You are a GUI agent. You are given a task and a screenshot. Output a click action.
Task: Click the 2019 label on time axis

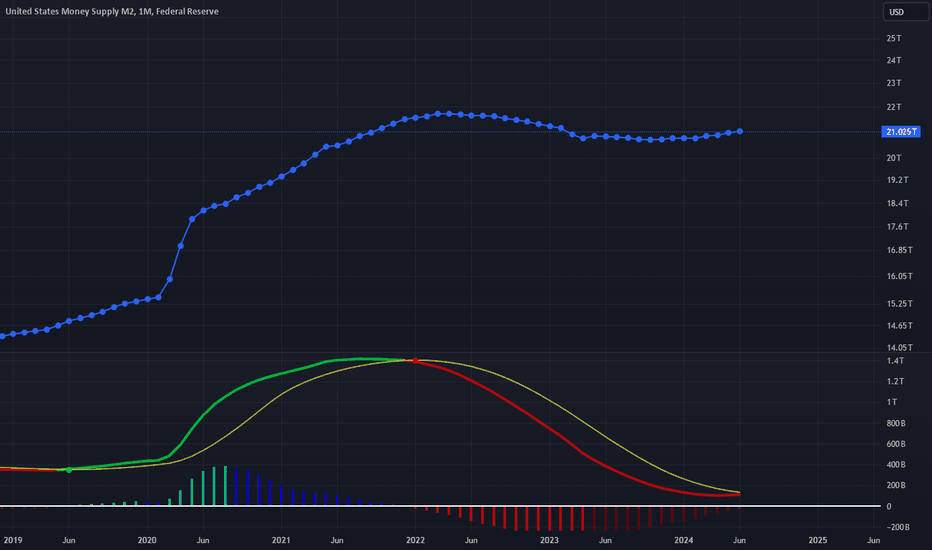tap(12, 540)
